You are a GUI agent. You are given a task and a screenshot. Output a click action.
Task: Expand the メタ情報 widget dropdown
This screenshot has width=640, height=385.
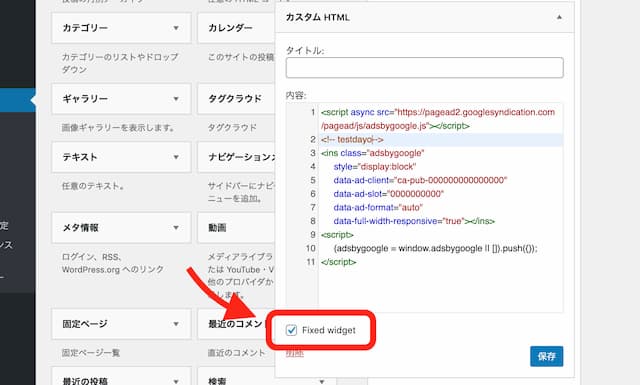pos(176,227)
